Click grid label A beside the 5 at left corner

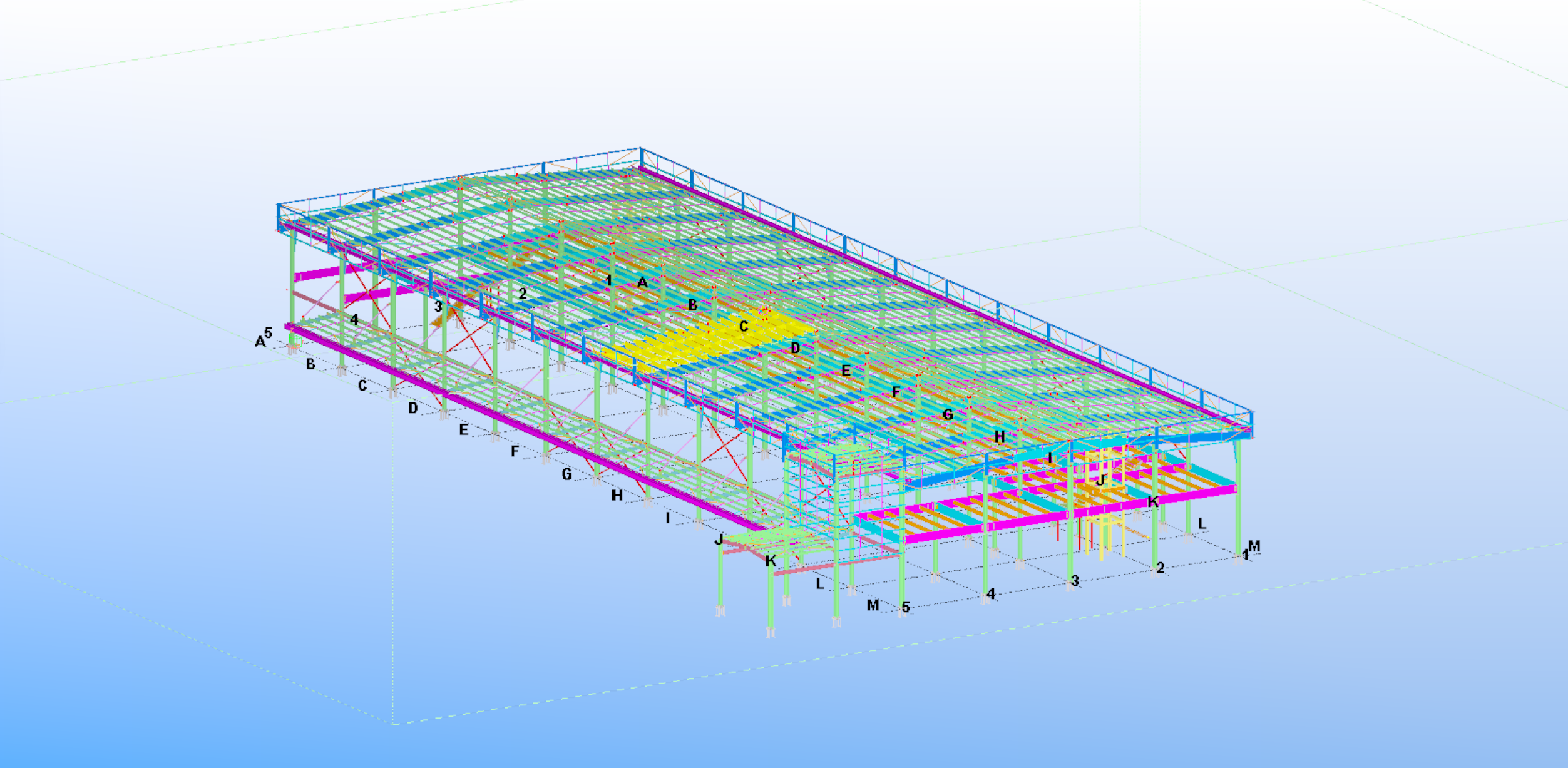click(x=260, y=342)
